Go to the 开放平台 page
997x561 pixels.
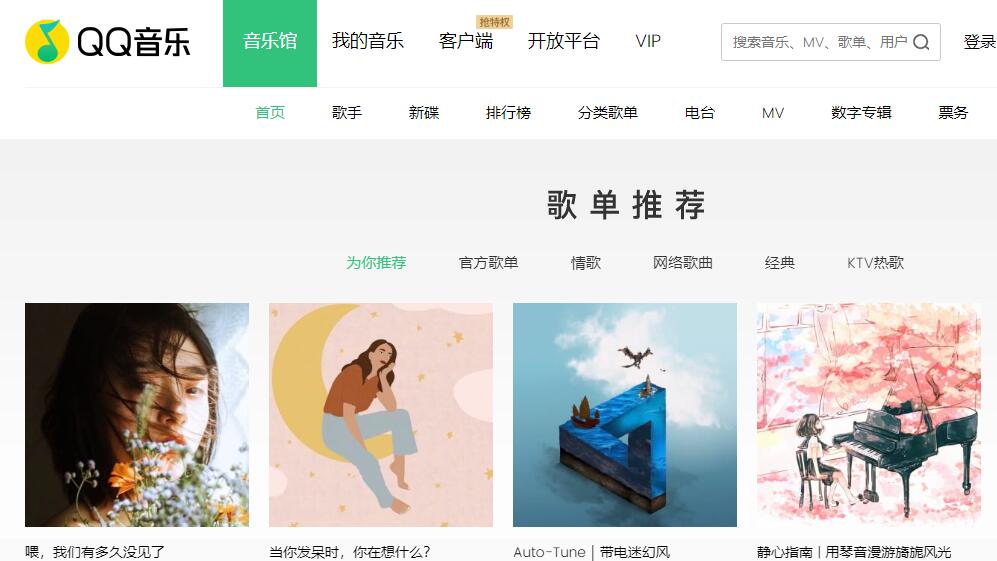coord(563,41)
